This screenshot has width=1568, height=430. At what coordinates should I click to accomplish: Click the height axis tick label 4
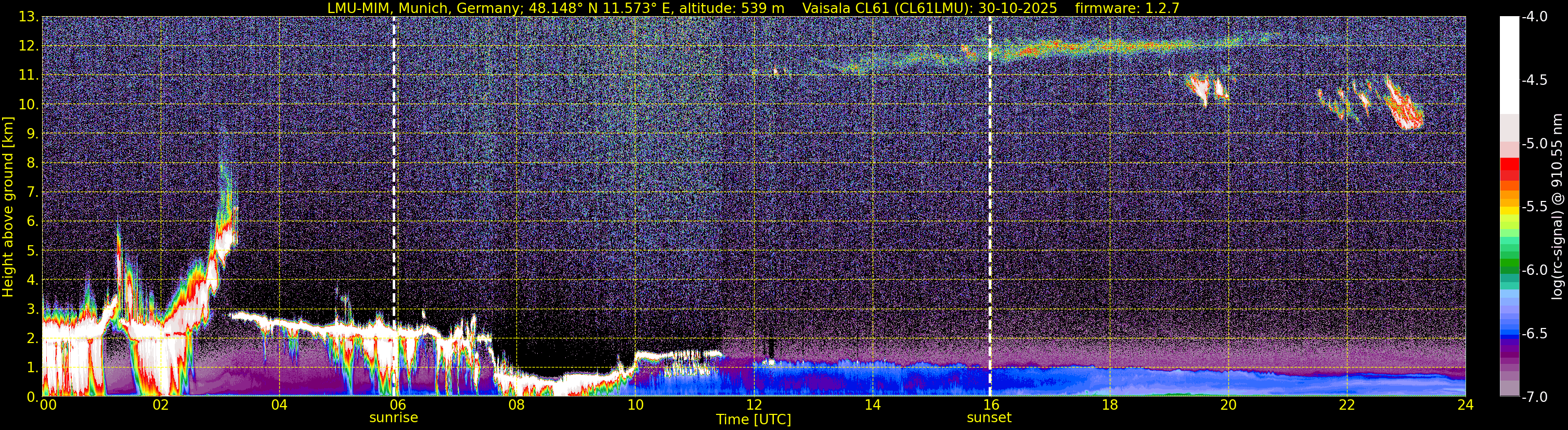click(x=32, y=280)
